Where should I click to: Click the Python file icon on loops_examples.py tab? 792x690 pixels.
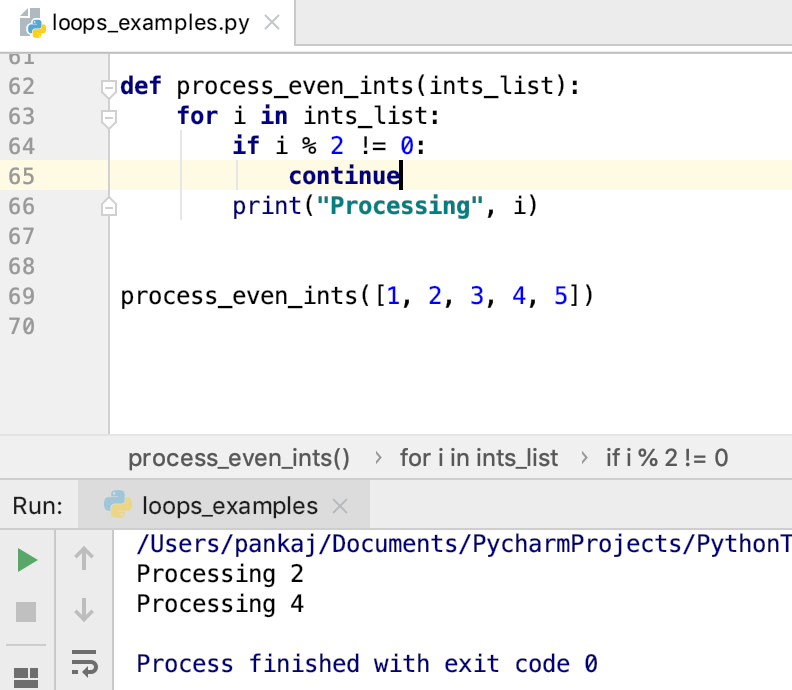32,23
